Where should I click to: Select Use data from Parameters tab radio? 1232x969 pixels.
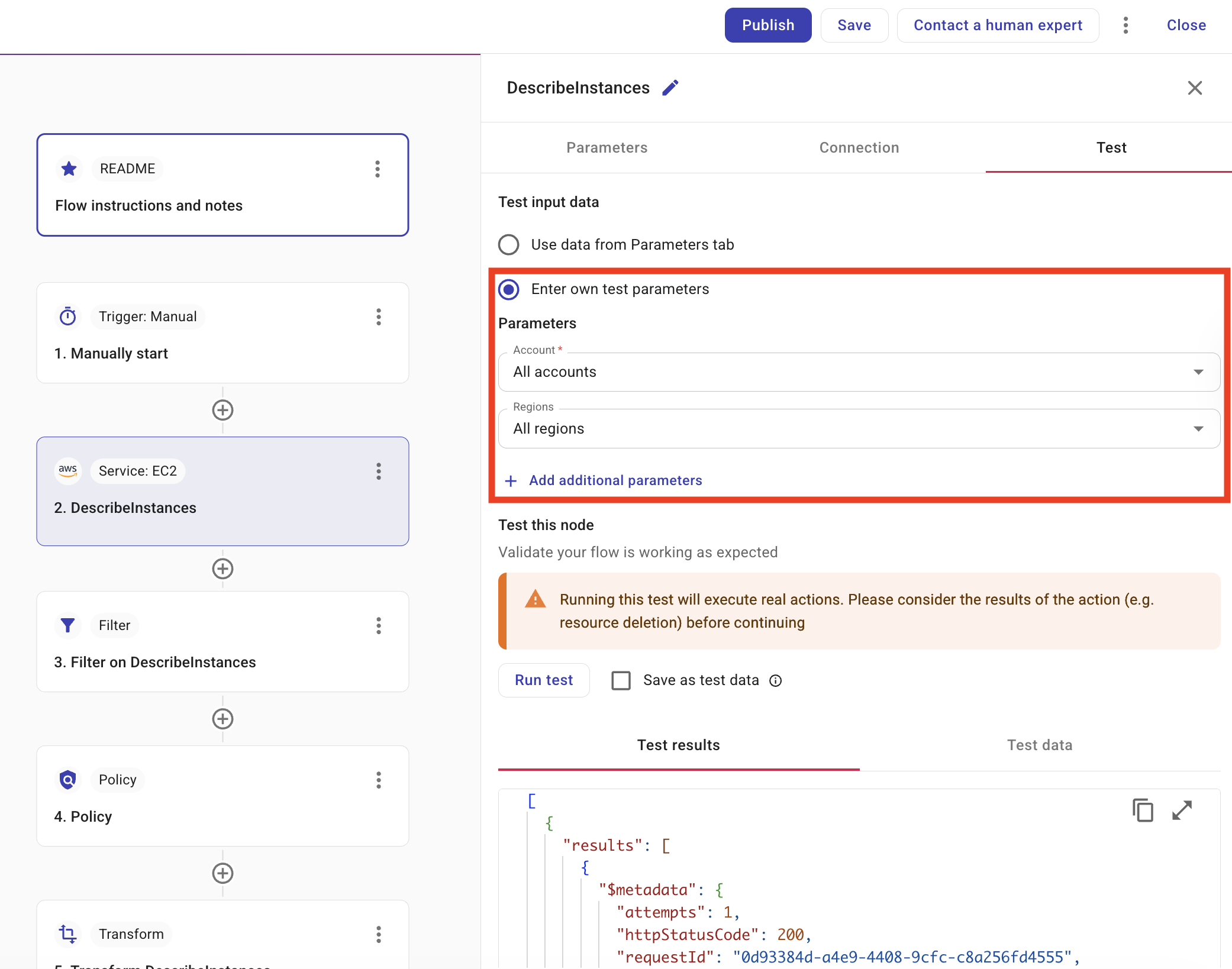pos(509,244)
